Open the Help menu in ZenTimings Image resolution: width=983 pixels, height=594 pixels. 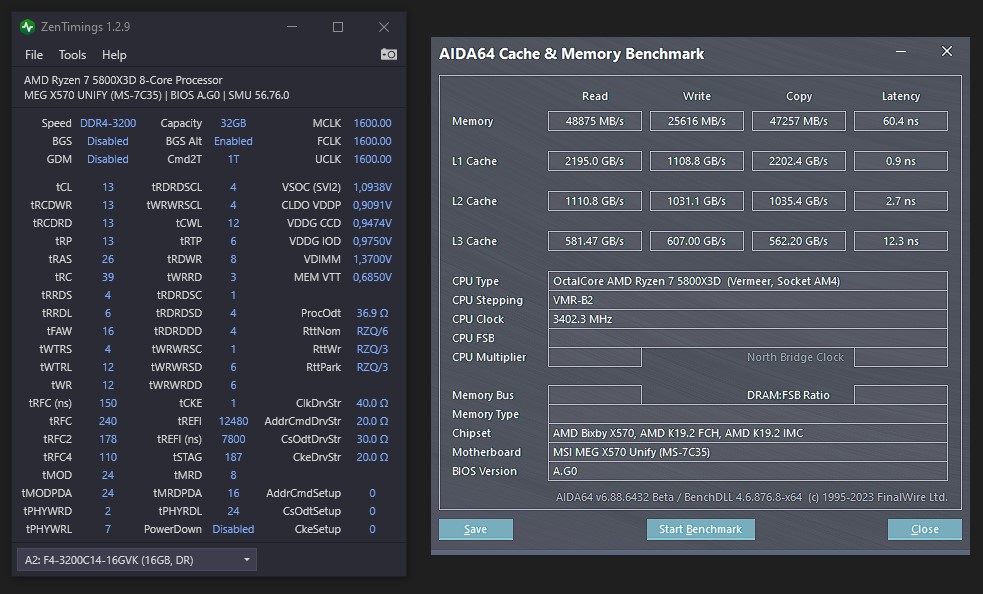coord(114,55)
